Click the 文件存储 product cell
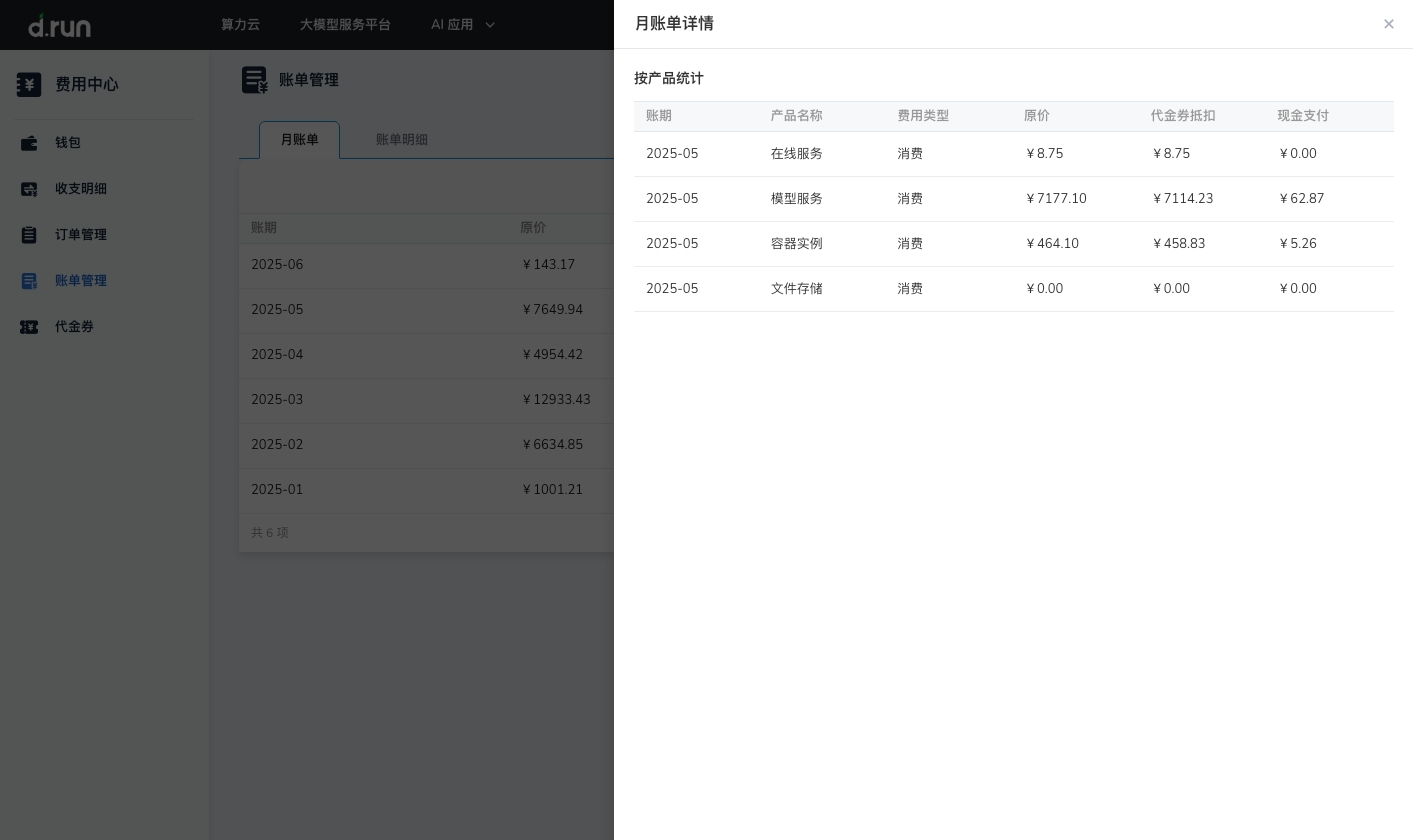This screenshot has width=1413, height=840. [x=797, y=289]
